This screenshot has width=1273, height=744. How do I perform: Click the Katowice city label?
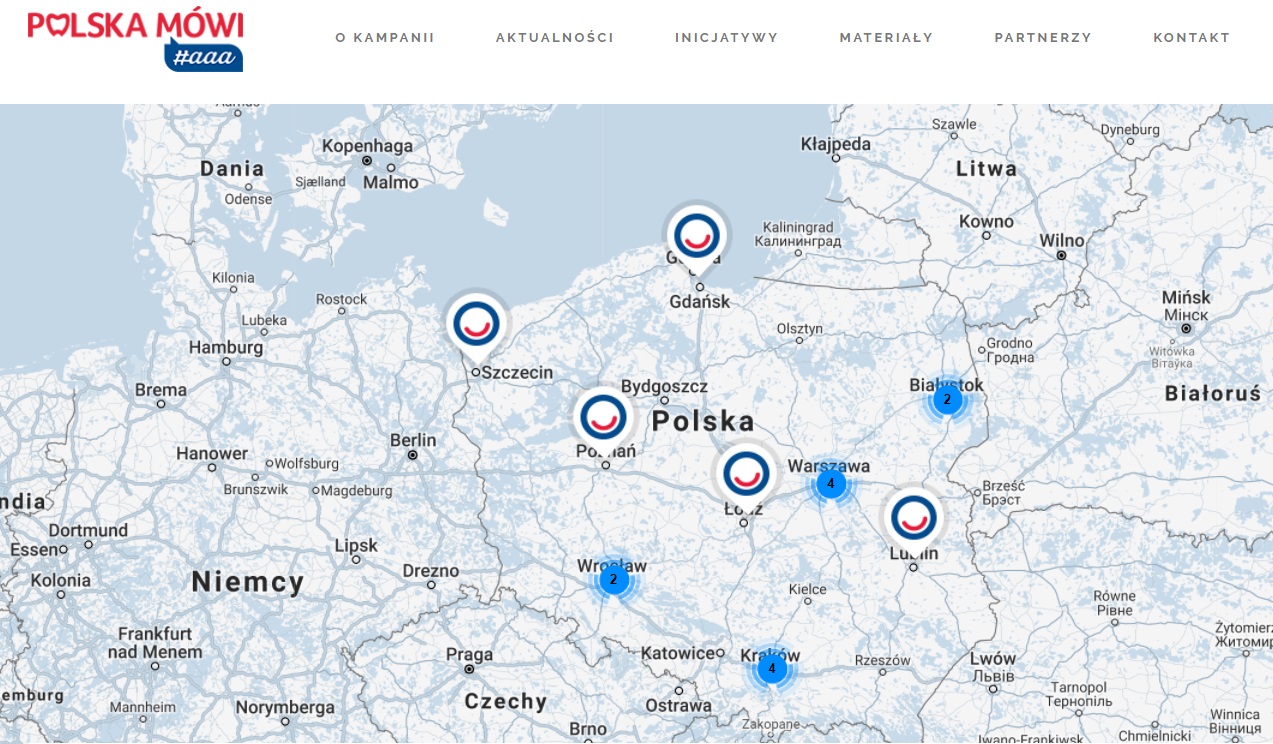point(678,653)
